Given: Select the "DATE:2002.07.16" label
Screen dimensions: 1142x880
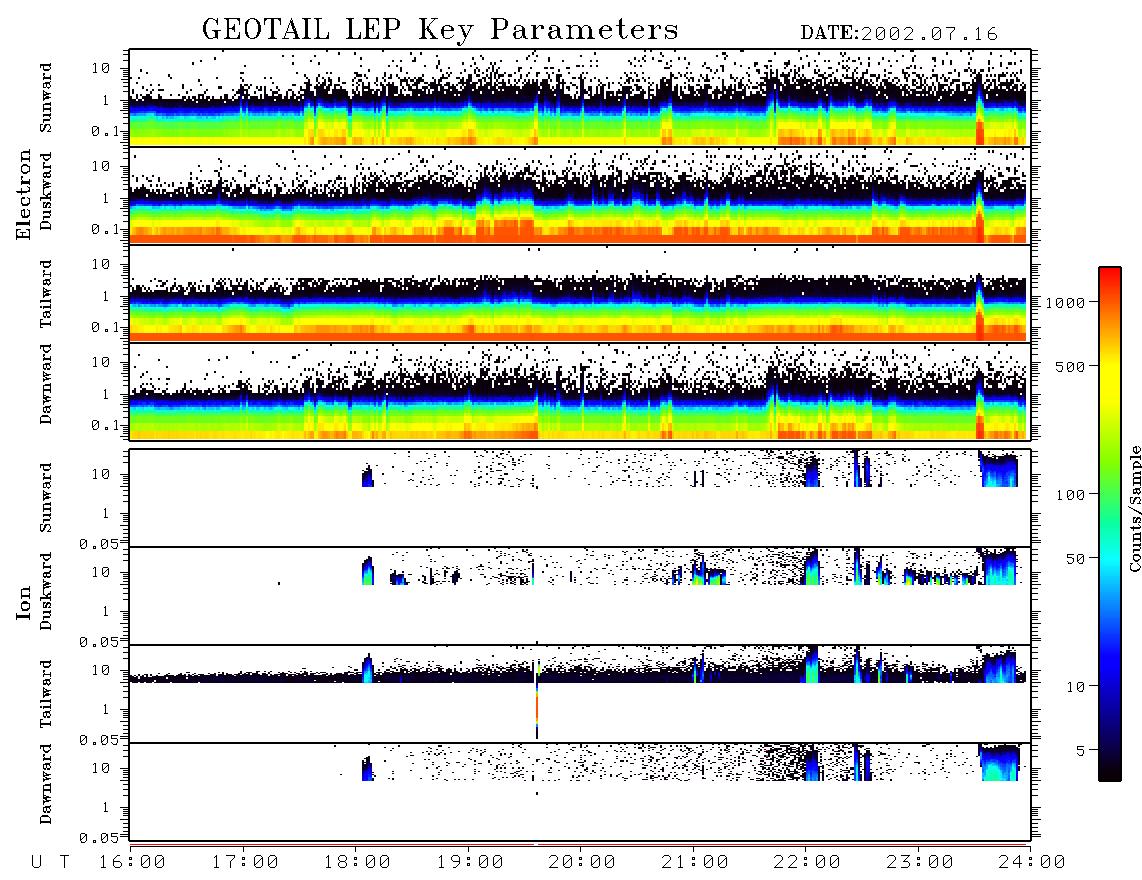Looking at the screenshot, I should tap(899, 34).
